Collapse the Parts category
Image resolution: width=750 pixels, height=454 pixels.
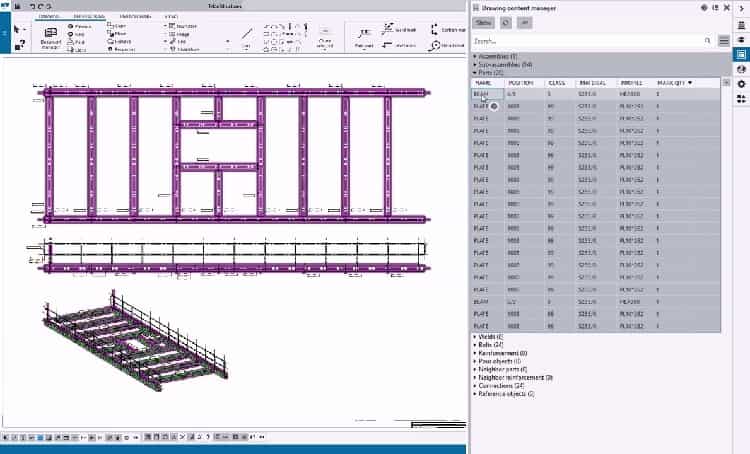pos(489,73)
